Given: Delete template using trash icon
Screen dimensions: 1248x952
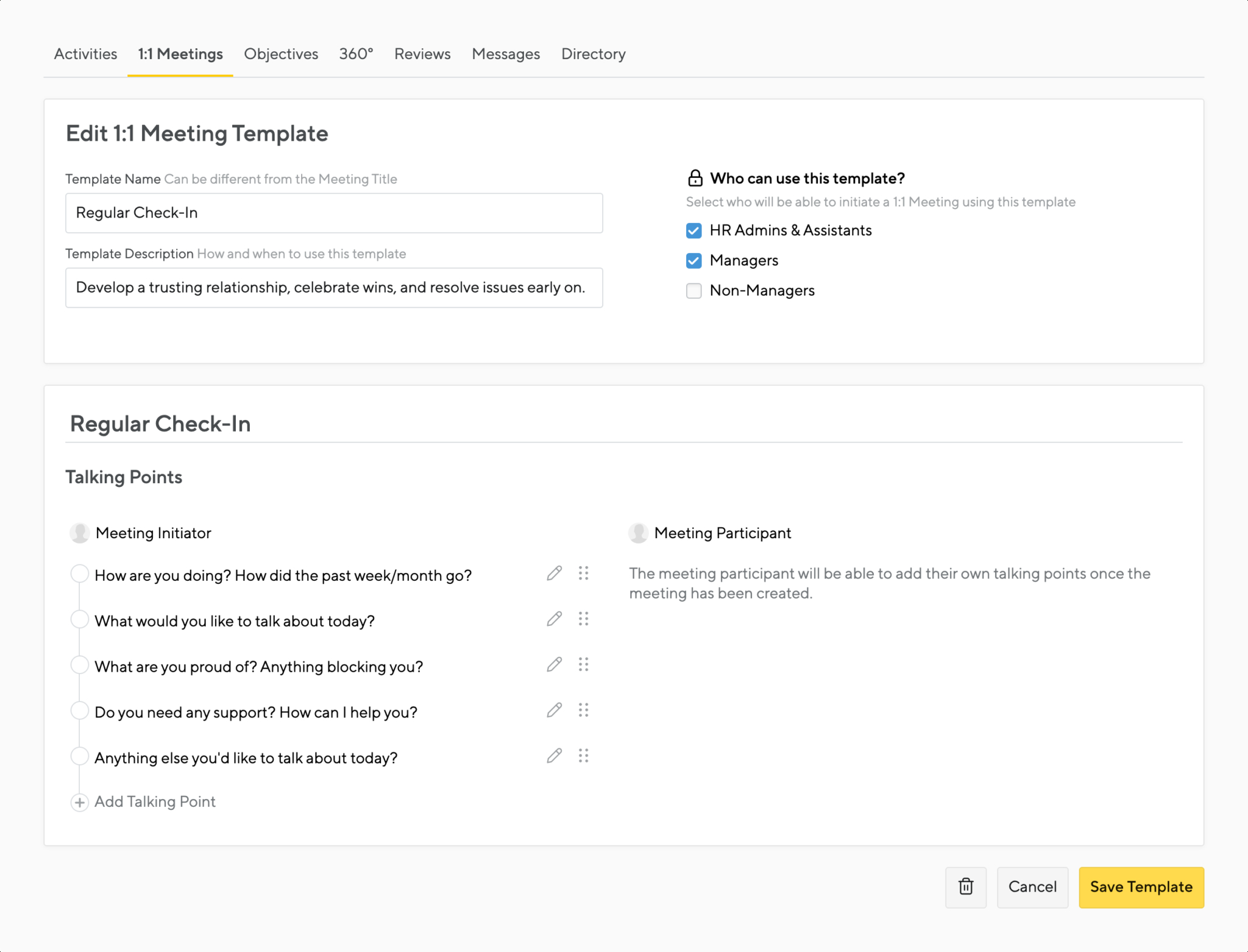Looking at the screenshot, I should (966, 887).
